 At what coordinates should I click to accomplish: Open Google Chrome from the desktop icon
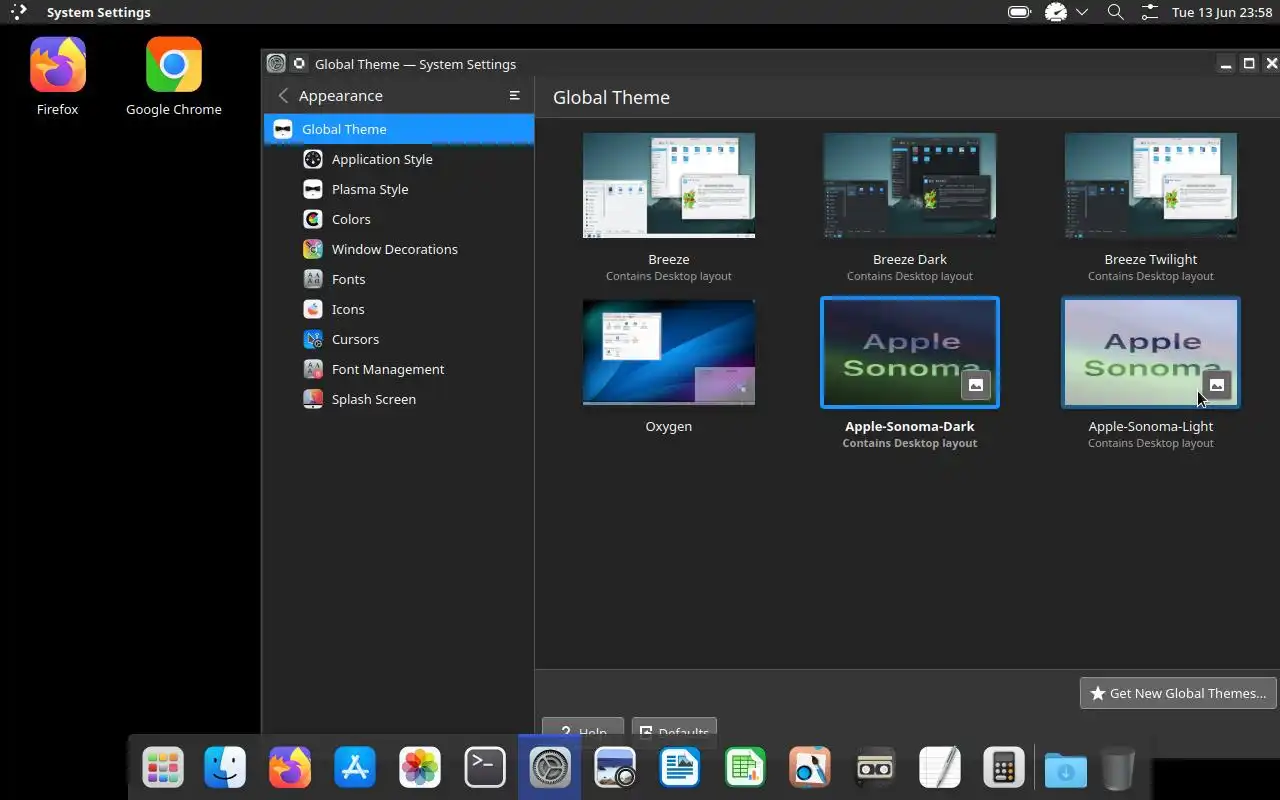(174, 77)
